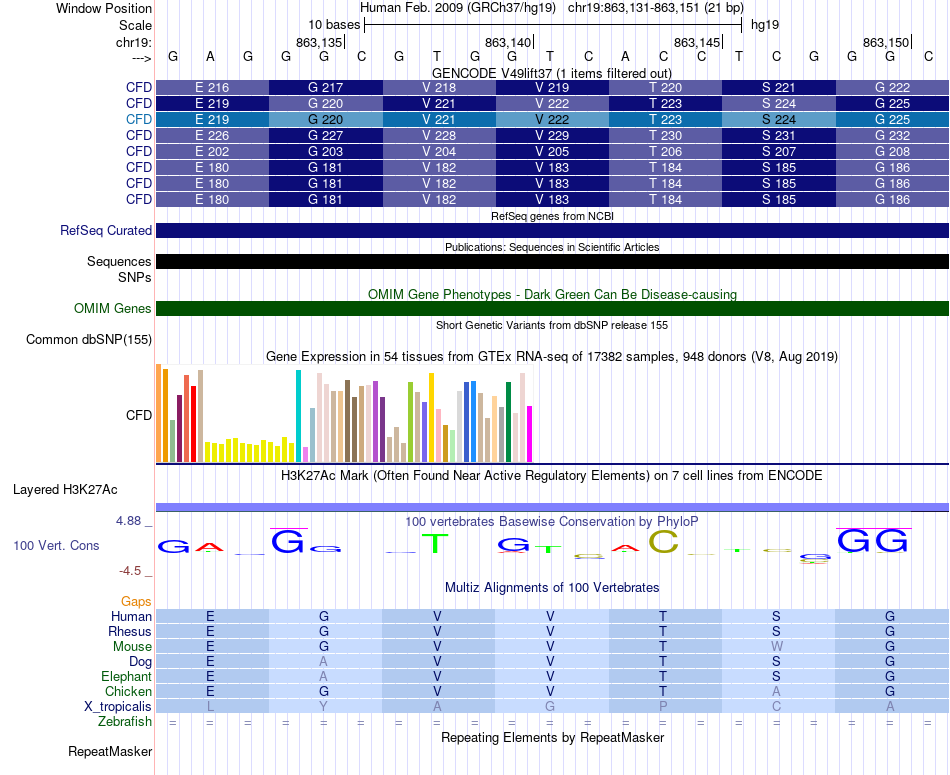Click the hg19 assembly label by scale

point(765,25)
